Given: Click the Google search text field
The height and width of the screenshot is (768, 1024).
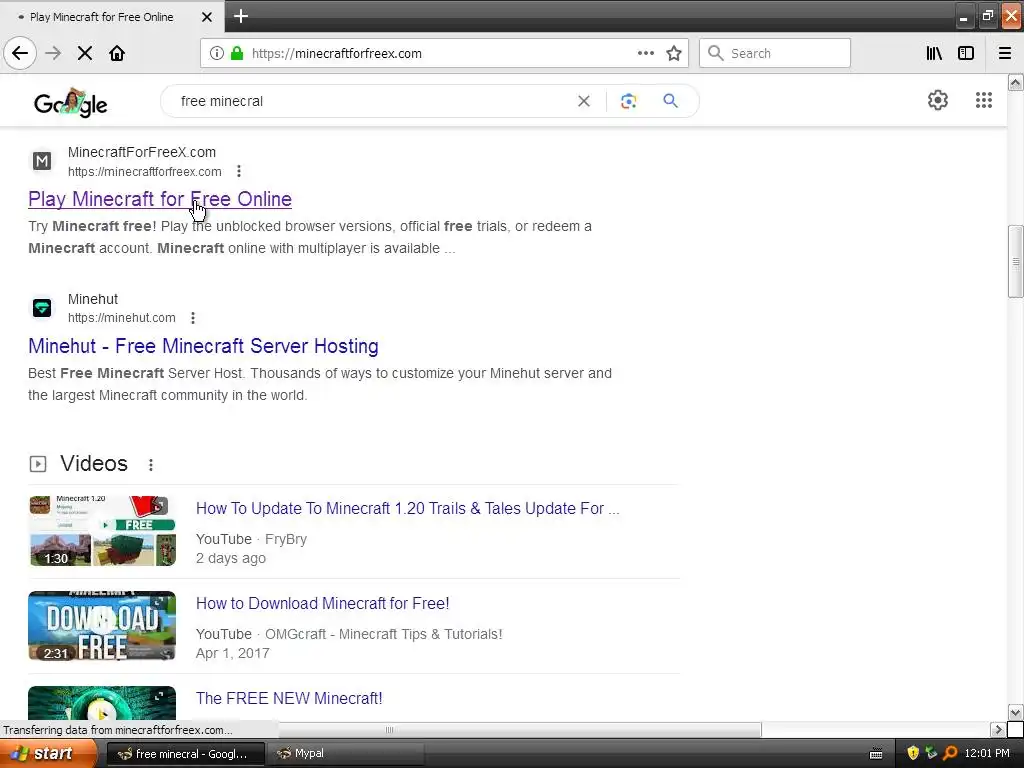Looking at the screenshot, I should tap(372, 101).
